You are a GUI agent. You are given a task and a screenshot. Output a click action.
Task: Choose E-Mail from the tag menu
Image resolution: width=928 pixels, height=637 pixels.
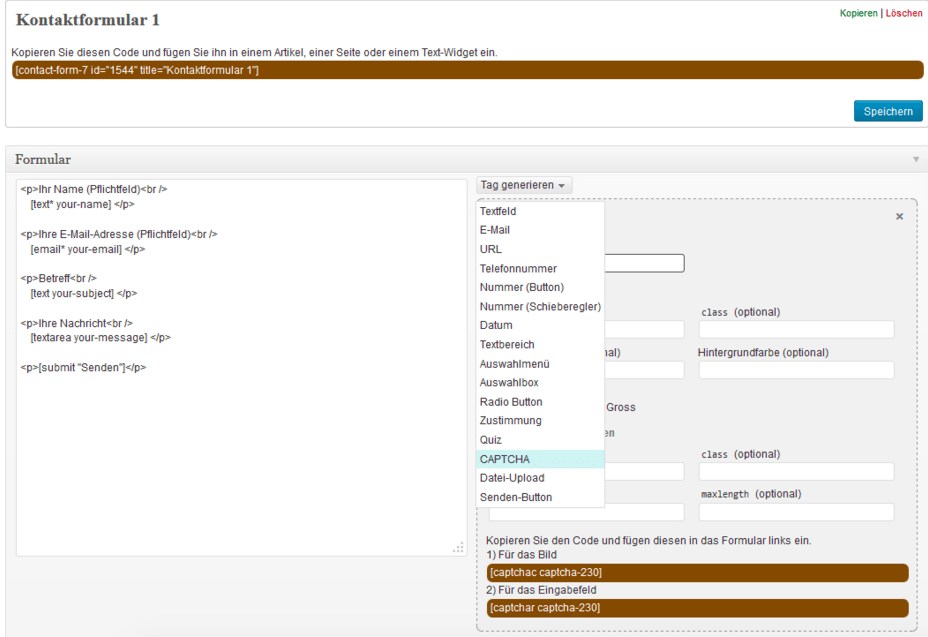click(540, 230)
